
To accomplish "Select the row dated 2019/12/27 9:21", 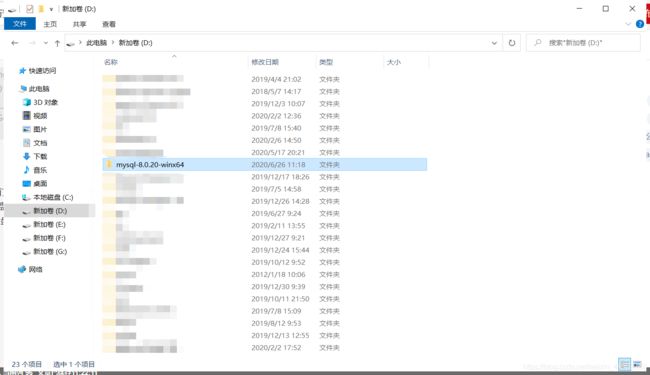I will 265,238.
